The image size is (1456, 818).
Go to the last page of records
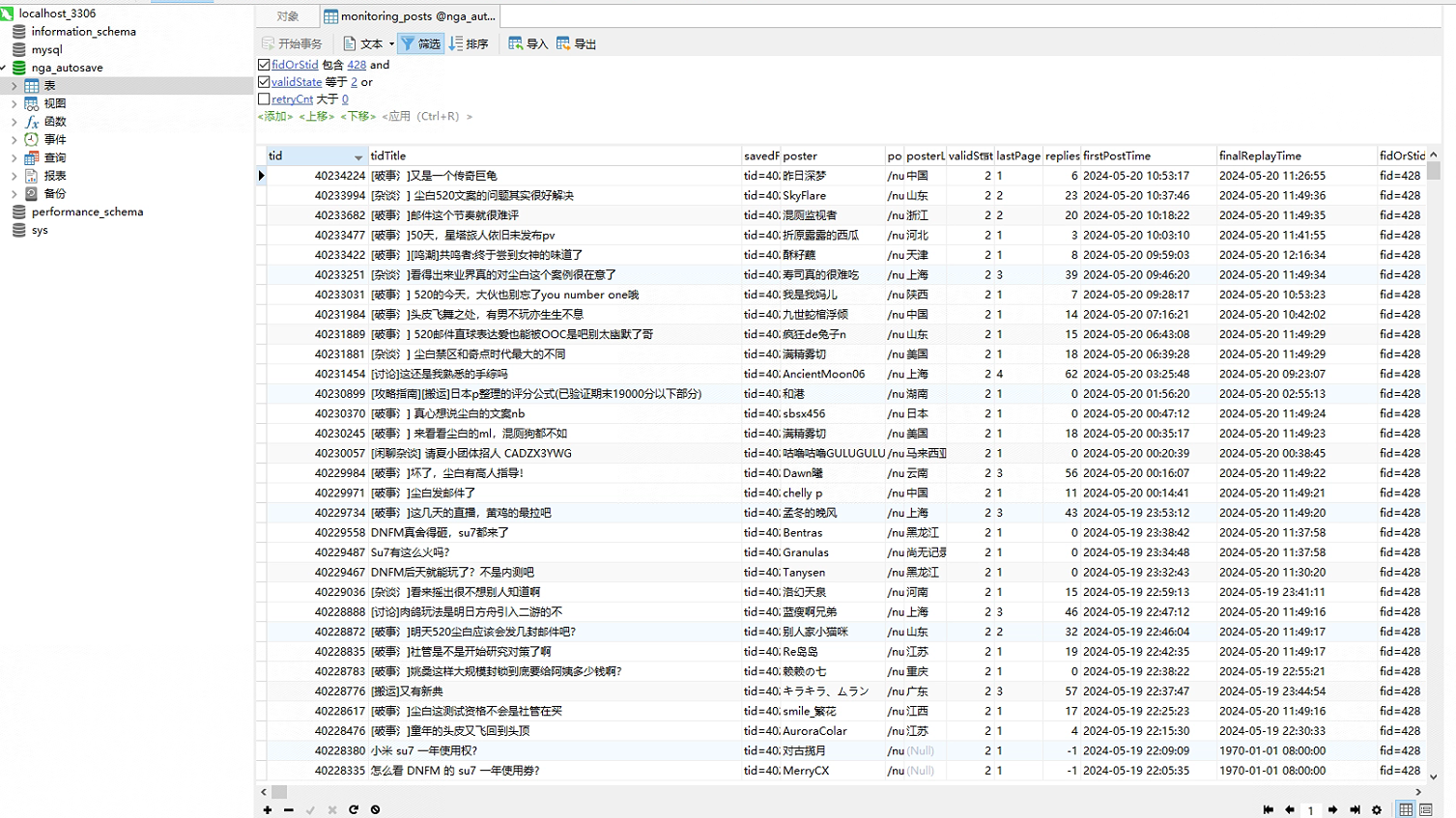pos(1355,809)
